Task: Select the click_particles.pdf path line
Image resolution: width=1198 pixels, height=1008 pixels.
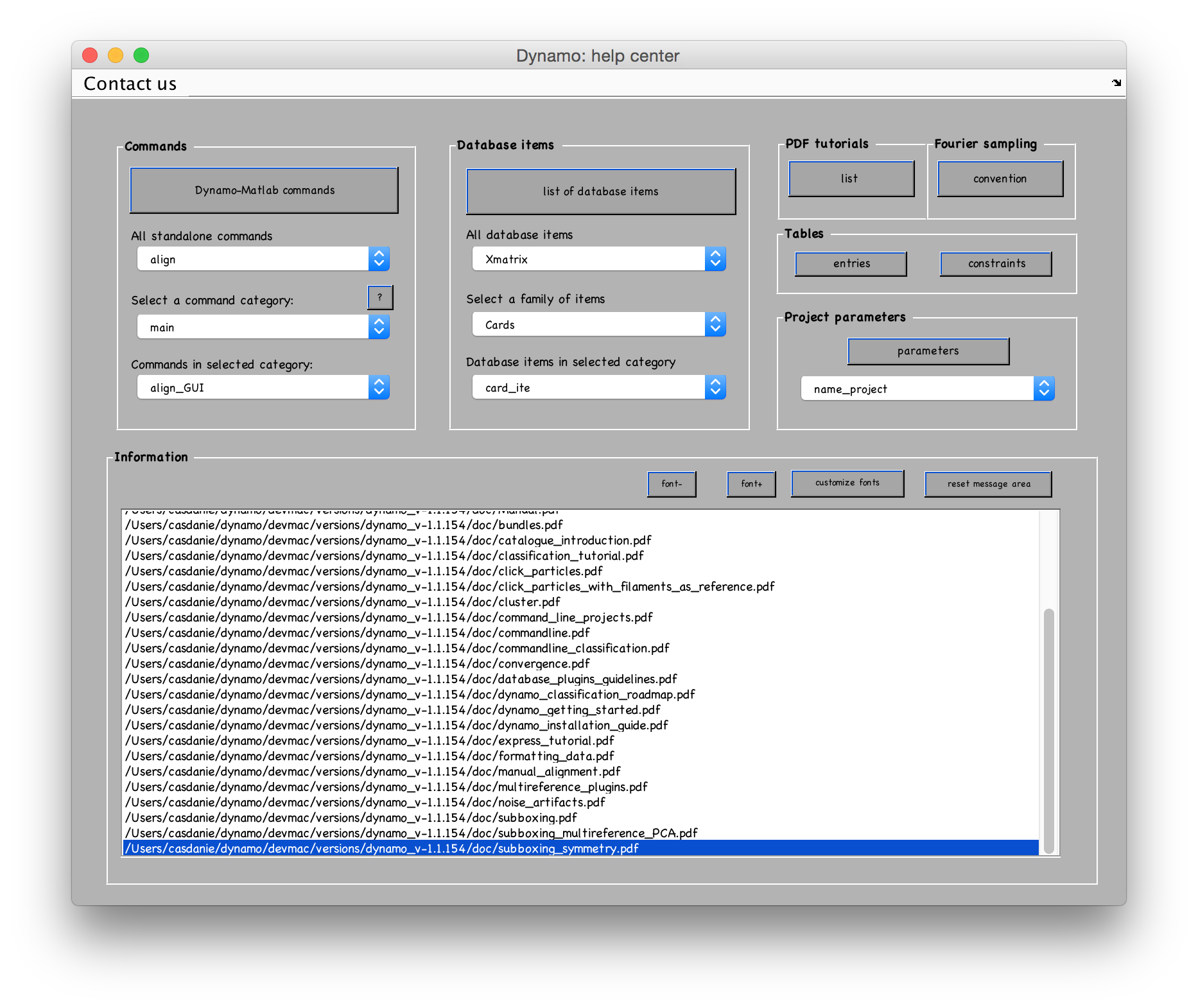Action: (x=580, y=571)
